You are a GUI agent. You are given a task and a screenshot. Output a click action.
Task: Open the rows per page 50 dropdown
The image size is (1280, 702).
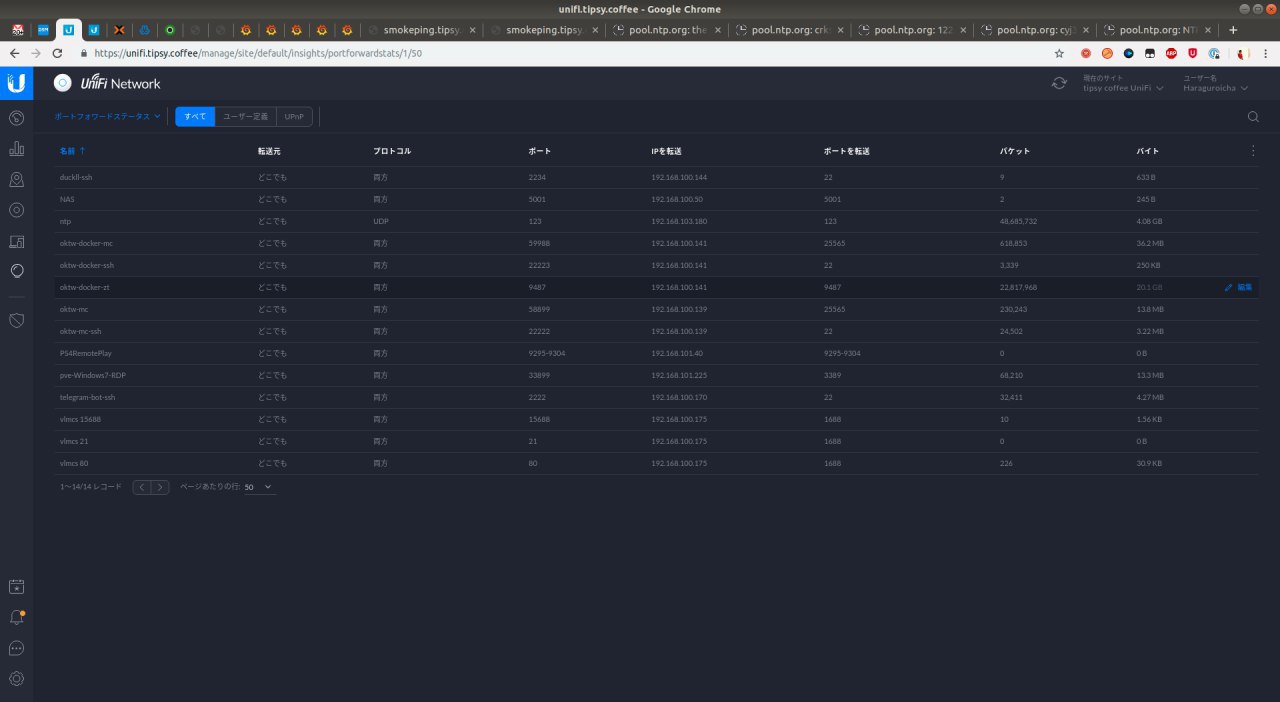tap(259, 487)
